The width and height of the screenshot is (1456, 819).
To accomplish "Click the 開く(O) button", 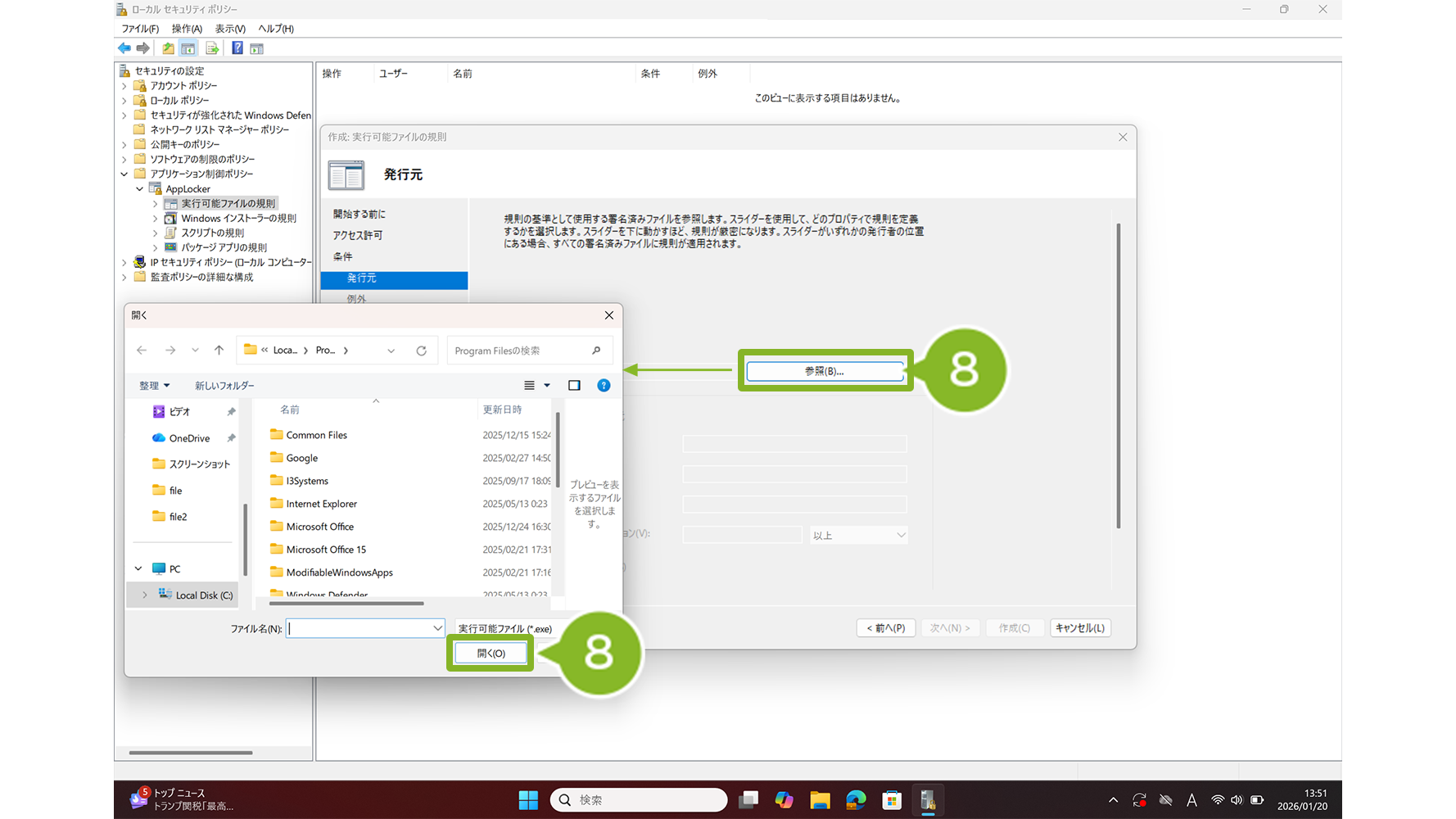I will click(x=491, y=653).
